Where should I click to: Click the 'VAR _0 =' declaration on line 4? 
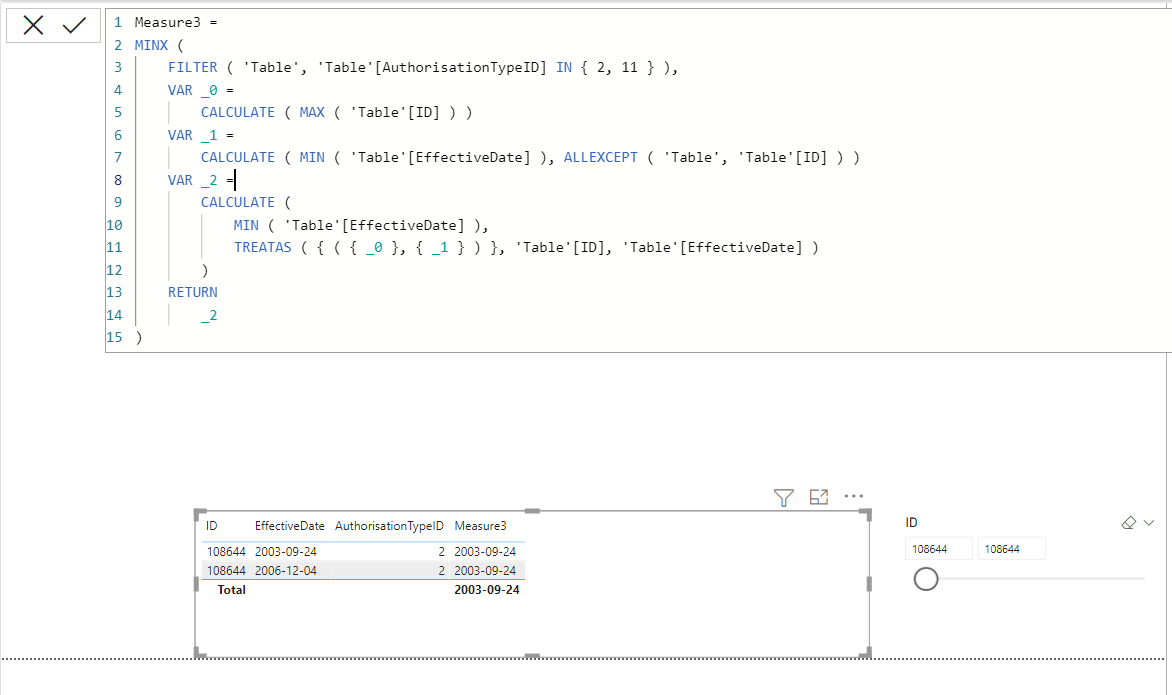click(200, 90)
